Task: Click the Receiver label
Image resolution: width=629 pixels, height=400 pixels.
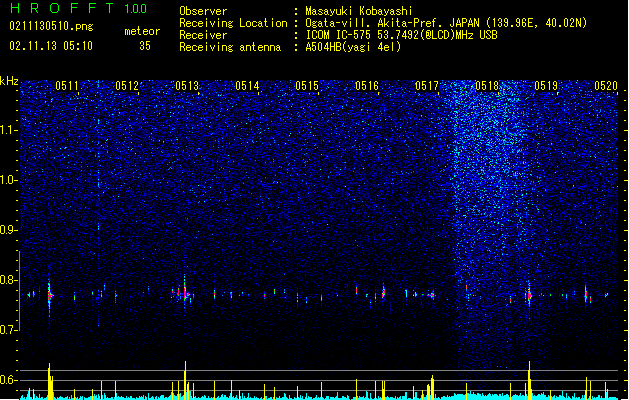Action: click(203, 35)
